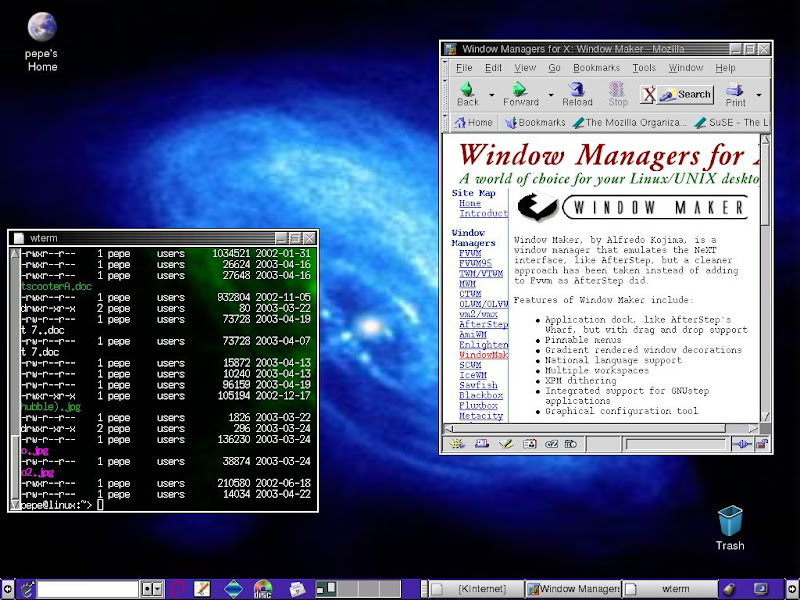
Task: Open the Window menu in Mozilla
Action: point(685,68)
